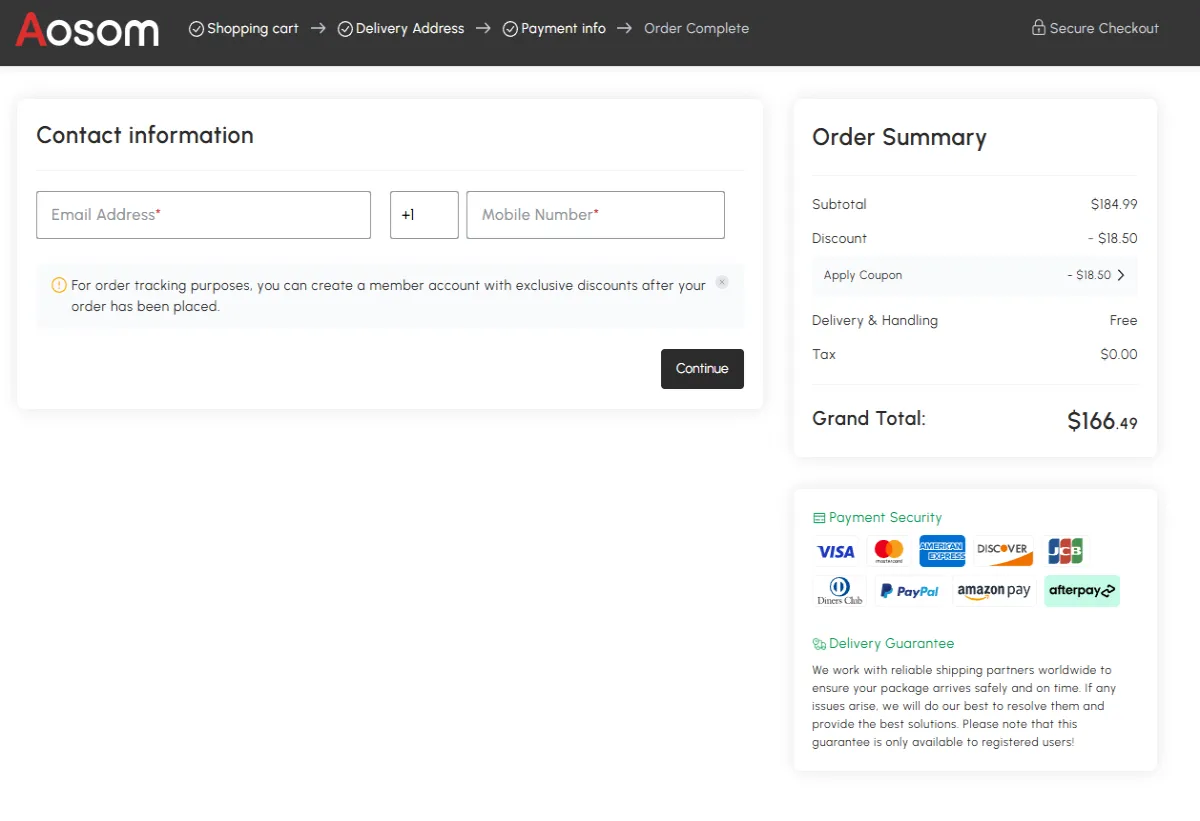1200x821 pixels.
Task: Click the Payment Security section icon
Action: click(x=818, y=517)
